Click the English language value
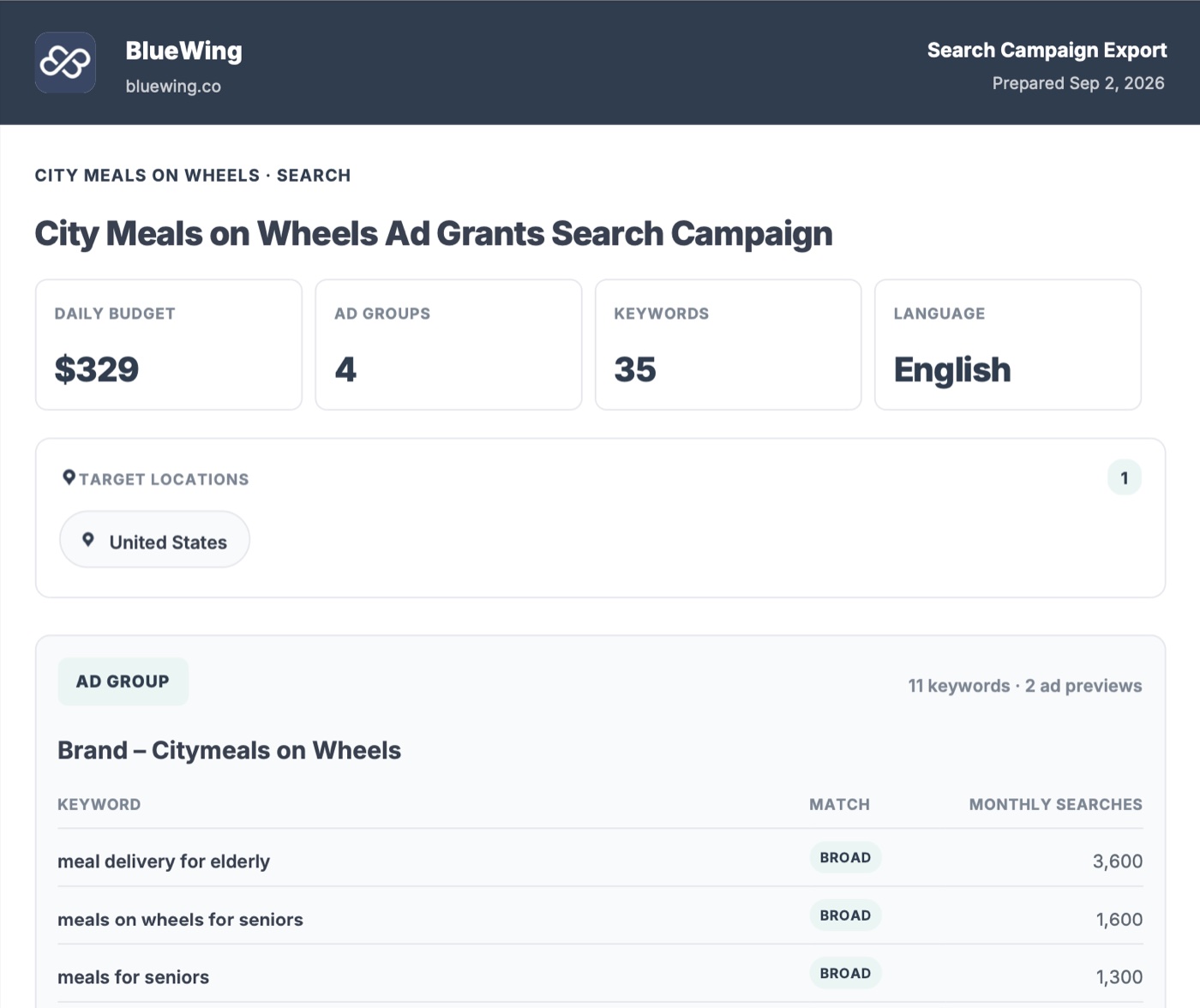This screenshot has height=1008, width=1200. click(x=952, y=370)
